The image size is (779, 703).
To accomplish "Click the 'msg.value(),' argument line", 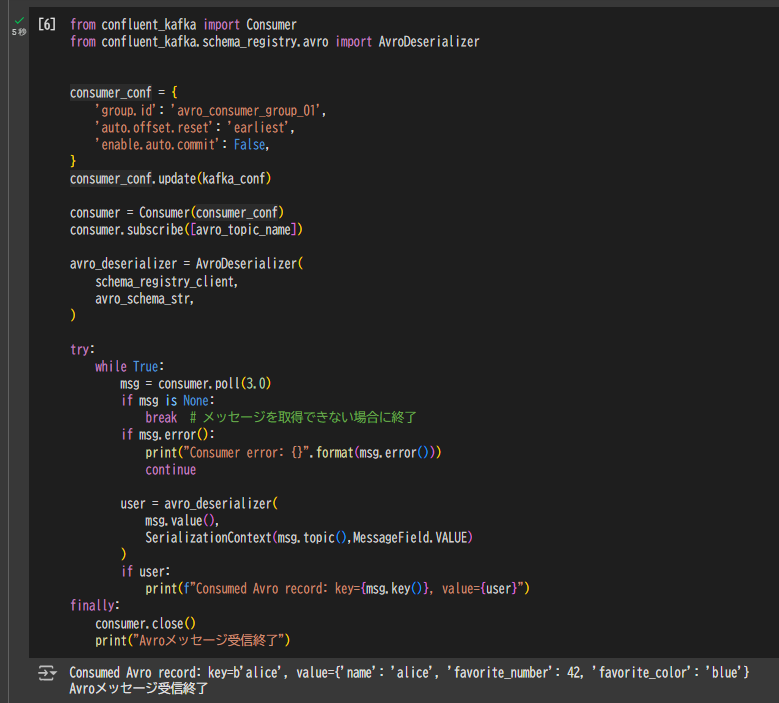I will 182,521.
